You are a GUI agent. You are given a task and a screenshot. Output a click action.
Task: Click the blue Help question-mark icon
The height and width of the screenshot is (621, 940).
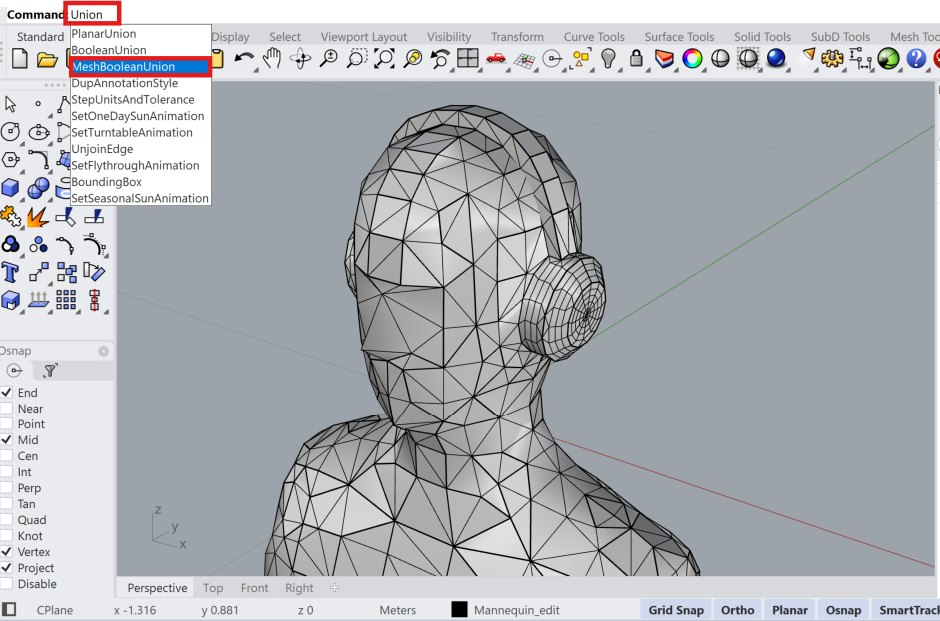pyautogui.click(x=916, y=58)
